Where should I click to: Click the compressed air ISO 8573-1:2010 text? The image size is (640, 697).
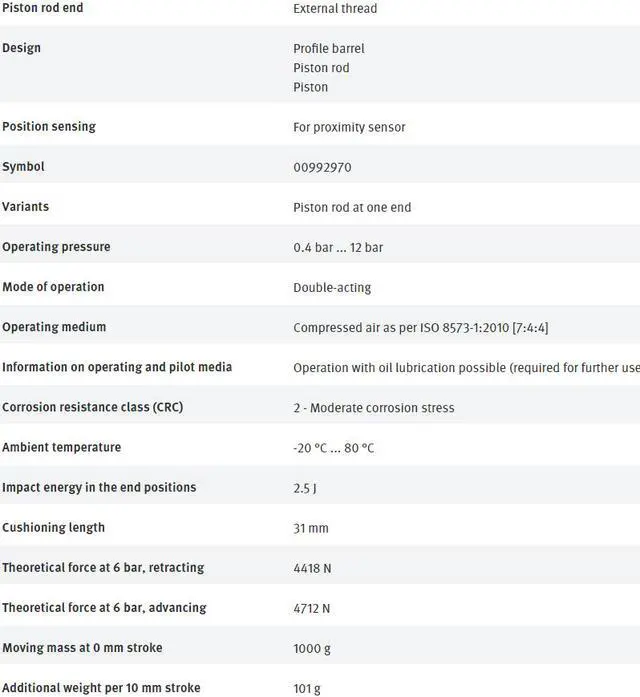click(x=420, y=328)
